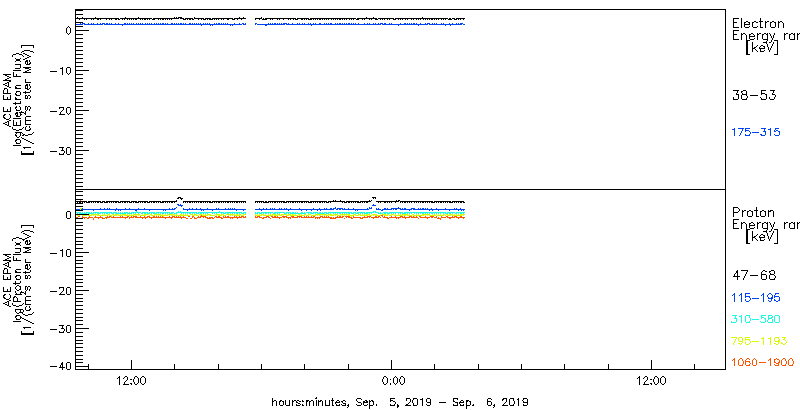
Task: Click the -20 tick label on electron axis
Action: point(61,111)
